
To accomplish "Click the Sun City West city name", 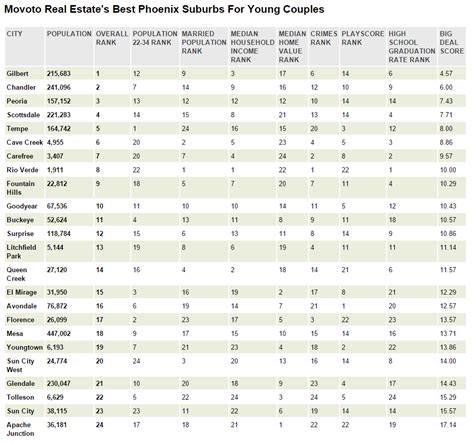I will 20,365.
